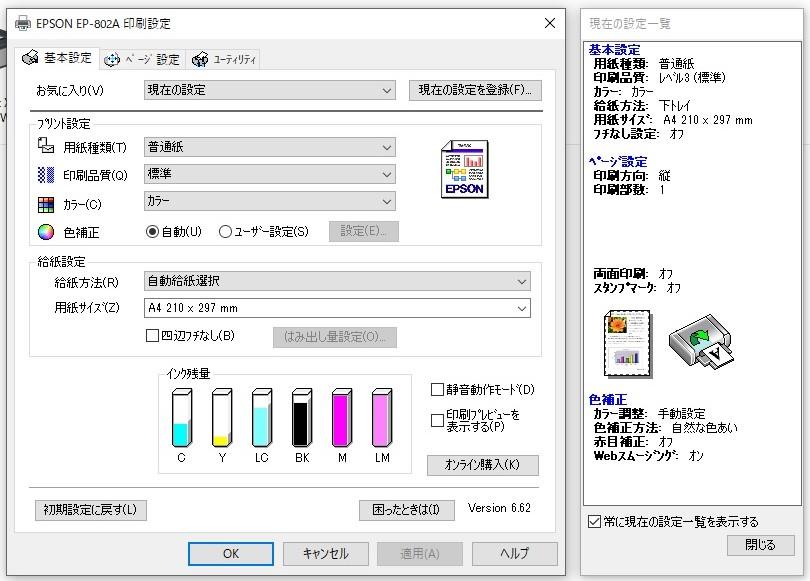Viewport: 810px width, 581px height.
Task: Click the Webスムージング: オン line in summary
Action: 648,456
